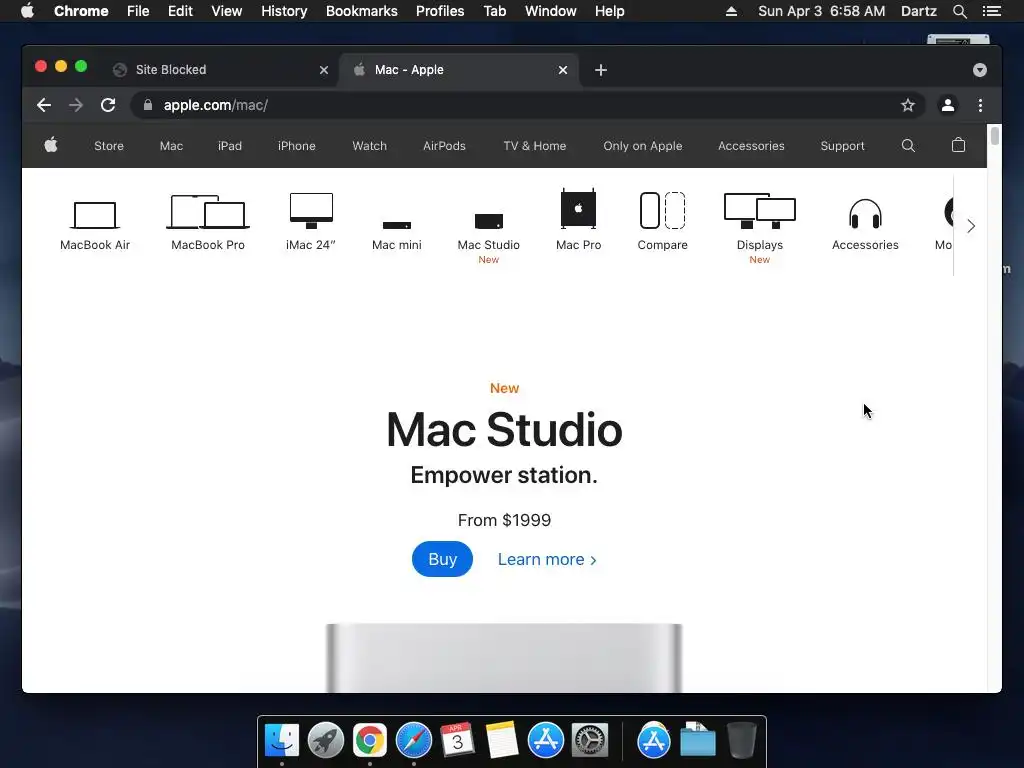Open the Apple menu in macOS menu bar
1024x768 pixels.
[x=27, y=11]
